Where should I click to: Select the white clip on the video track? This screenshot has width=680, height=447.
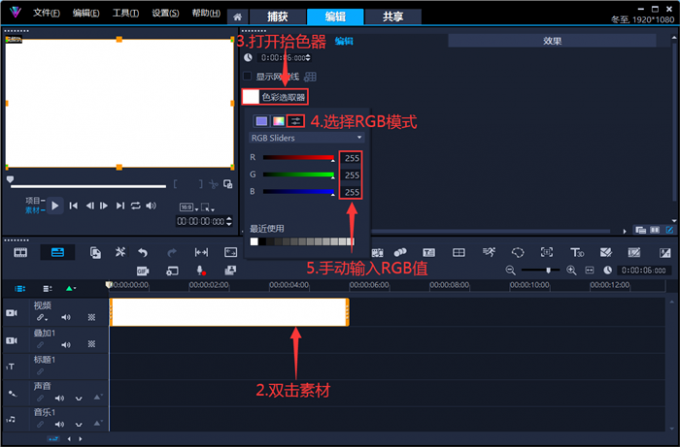[x=229, y=312]
